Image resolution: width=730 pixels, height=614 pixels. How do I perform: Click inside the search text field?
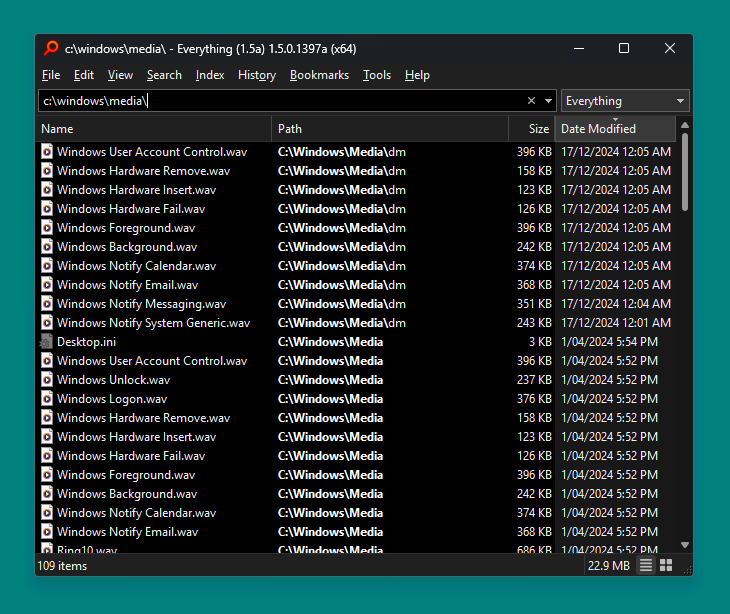click(x=300, y=101)
